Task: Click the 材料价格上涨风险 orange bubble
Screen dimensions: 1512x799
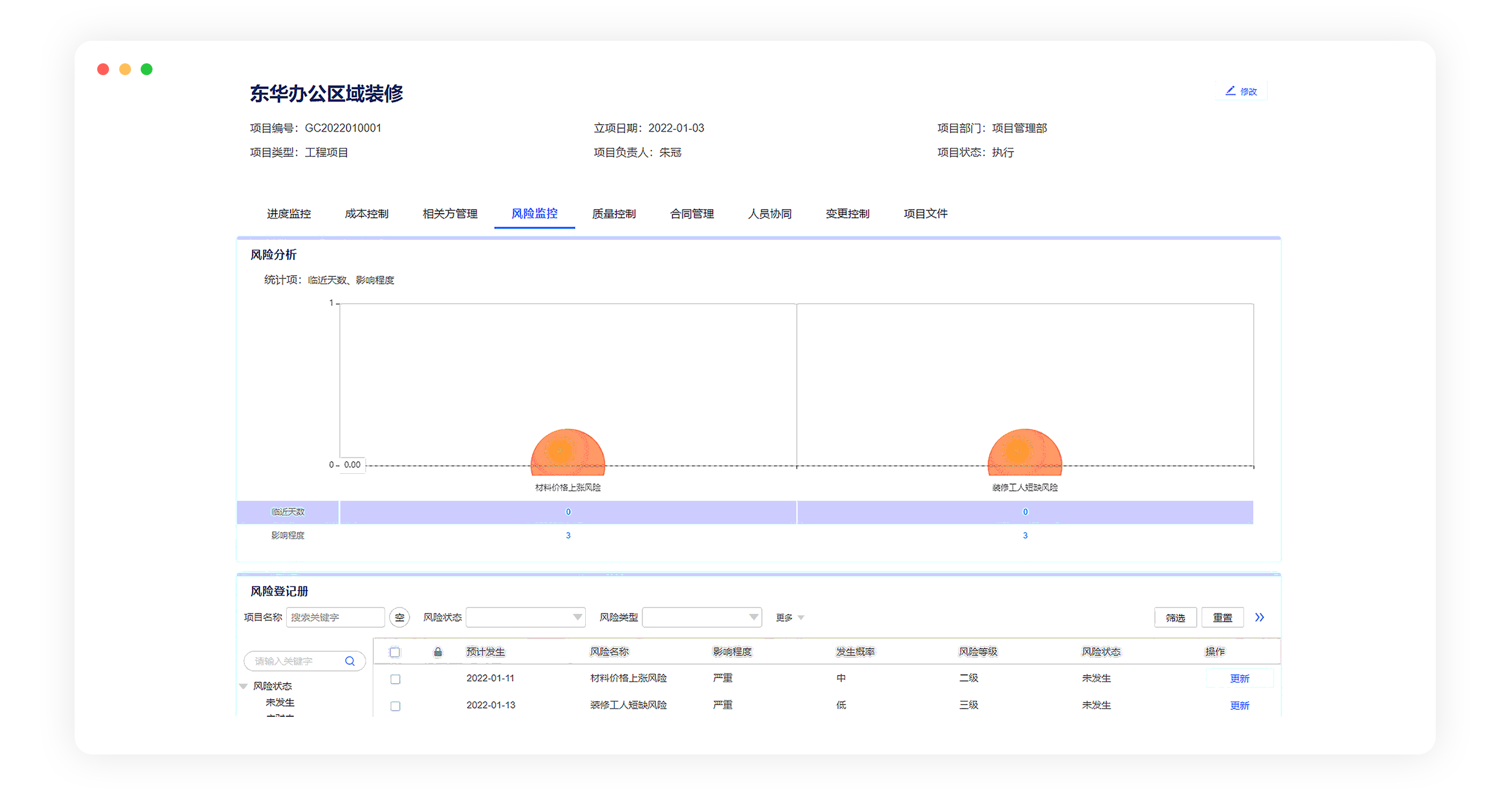Action: [x=568, y=452]
